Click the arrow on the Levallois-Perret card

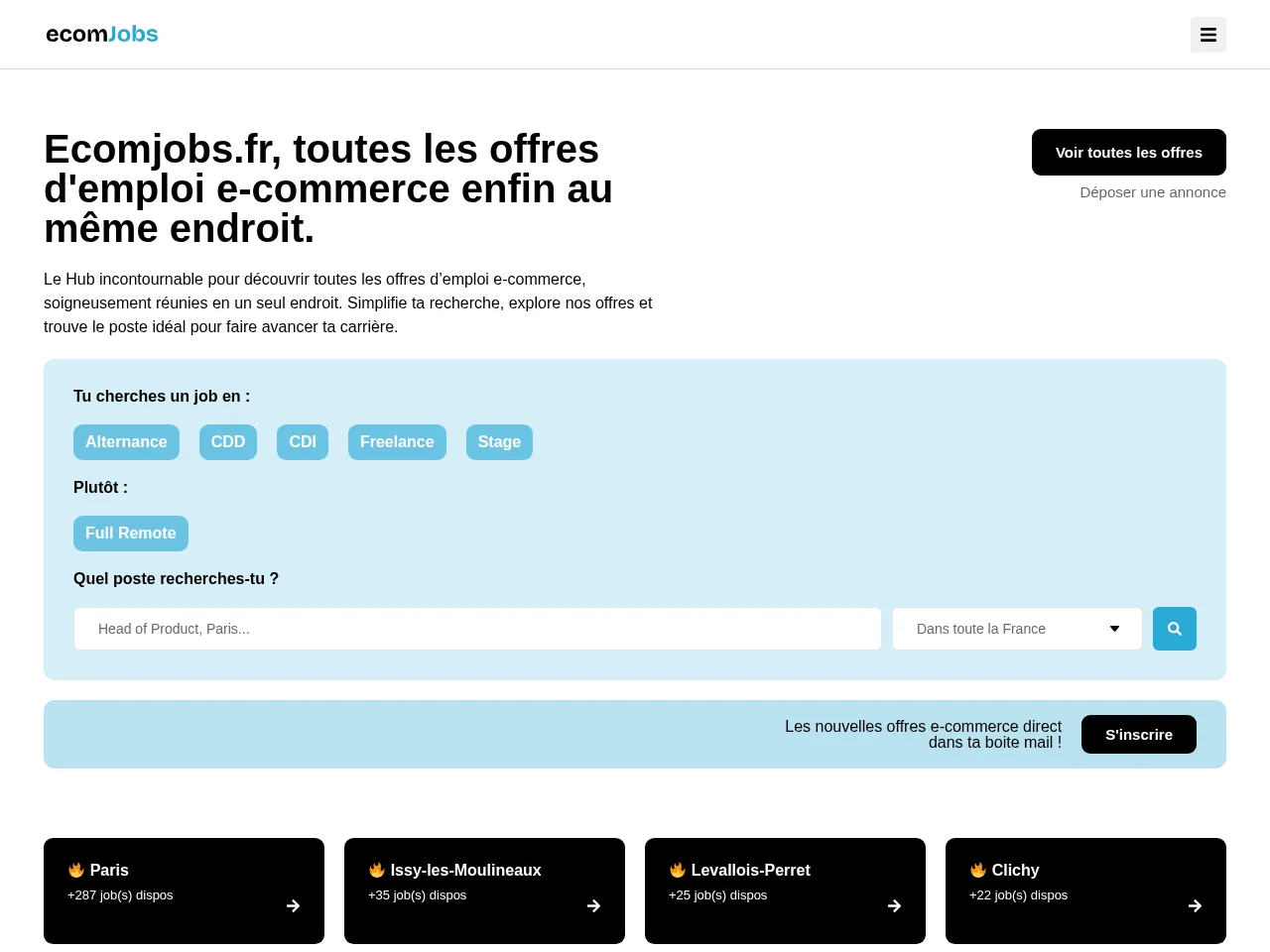pos(894,905)
